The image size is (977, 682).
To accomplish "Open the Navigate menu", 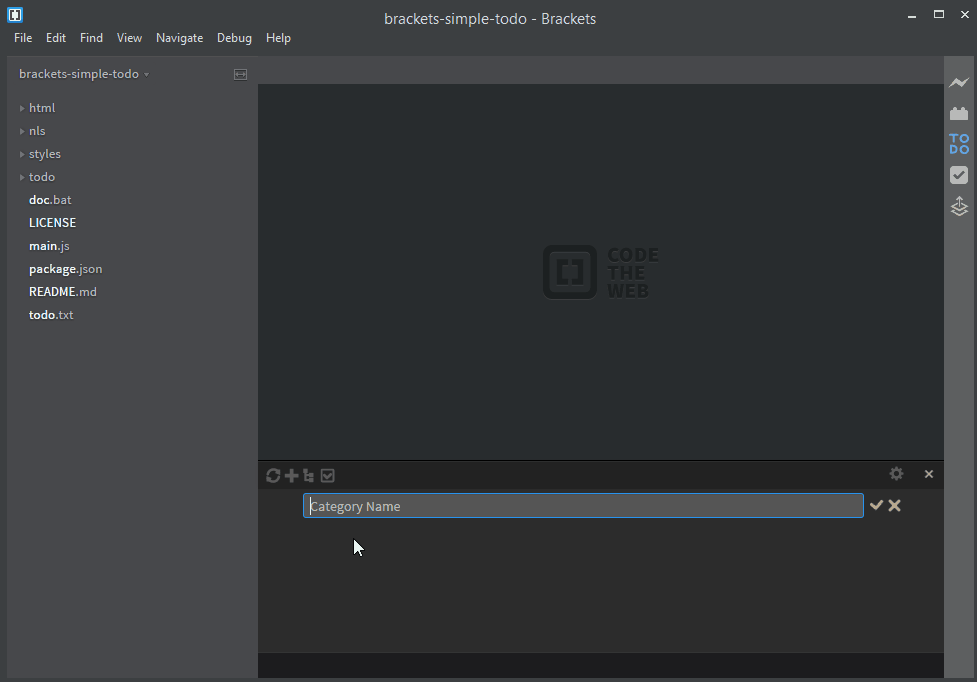I will 179,38.
